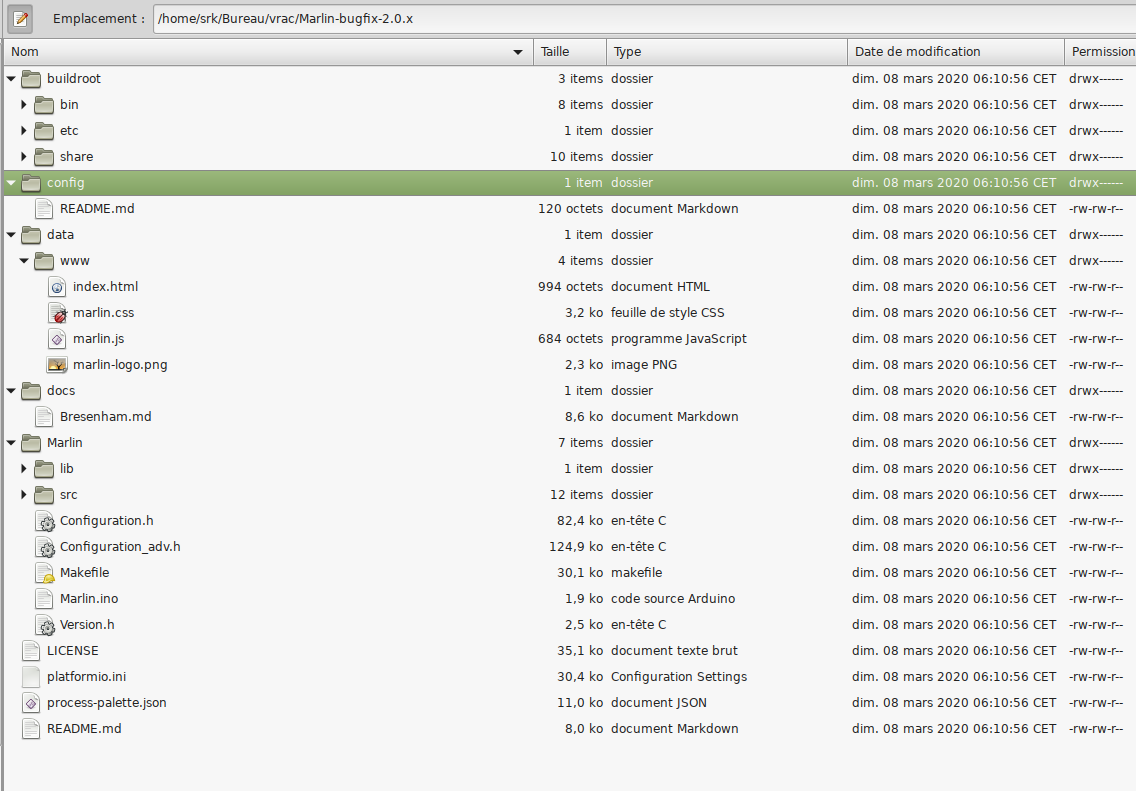The width and height of the screenshot is (1136, 791).
Task: Click the src folder icon
Action: click(44, 495)
